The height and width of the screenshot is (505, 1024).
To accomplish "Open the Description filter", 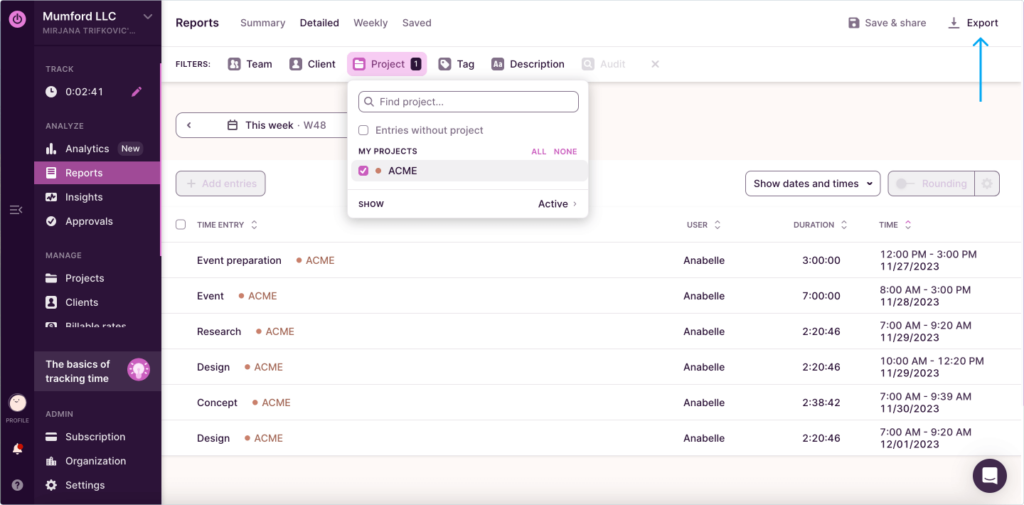I will click(x=528, y=64).
